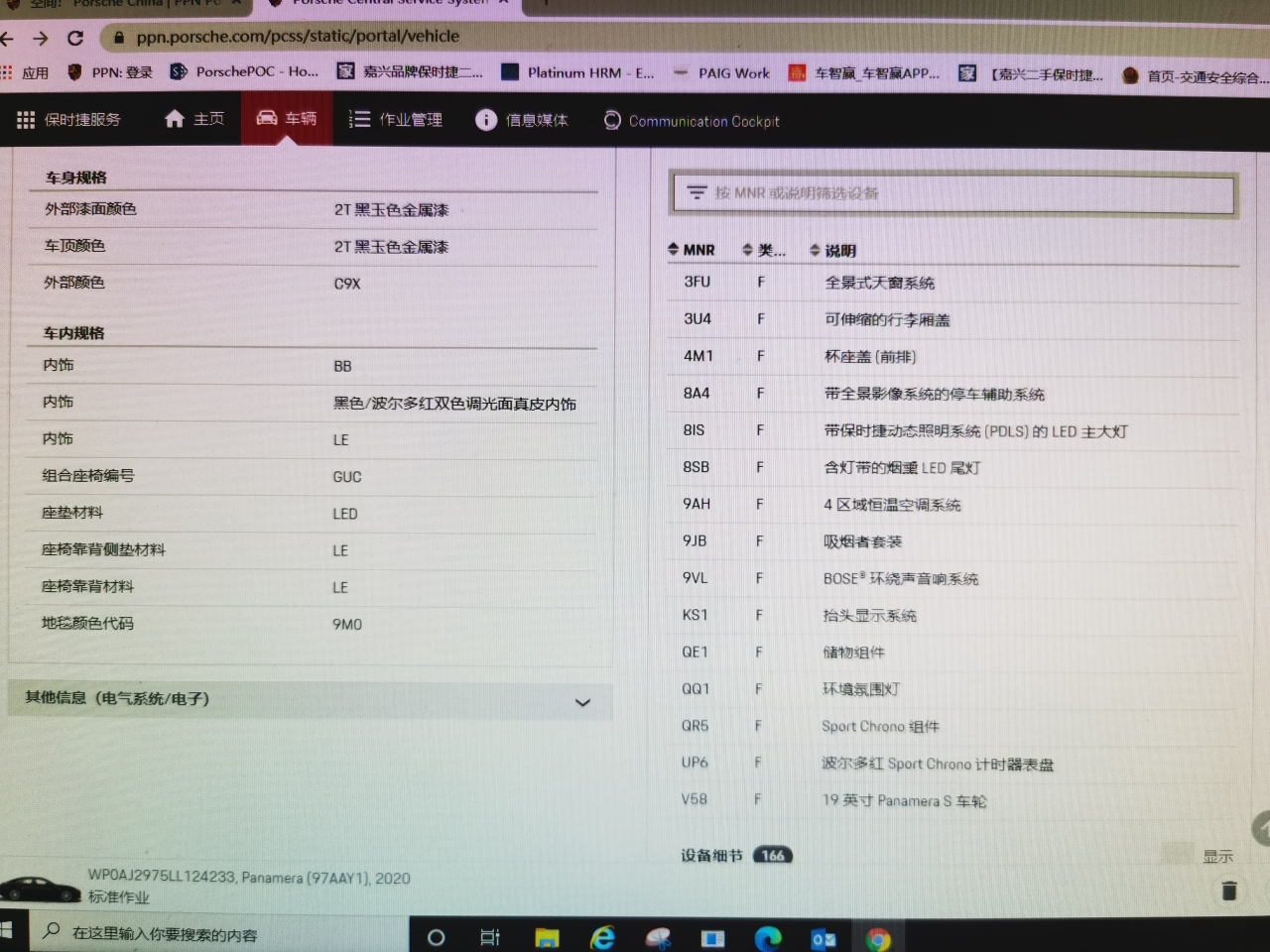Click the browser back arrow
This screenshot has width=1270, height=952.
[x=8, y=39]
